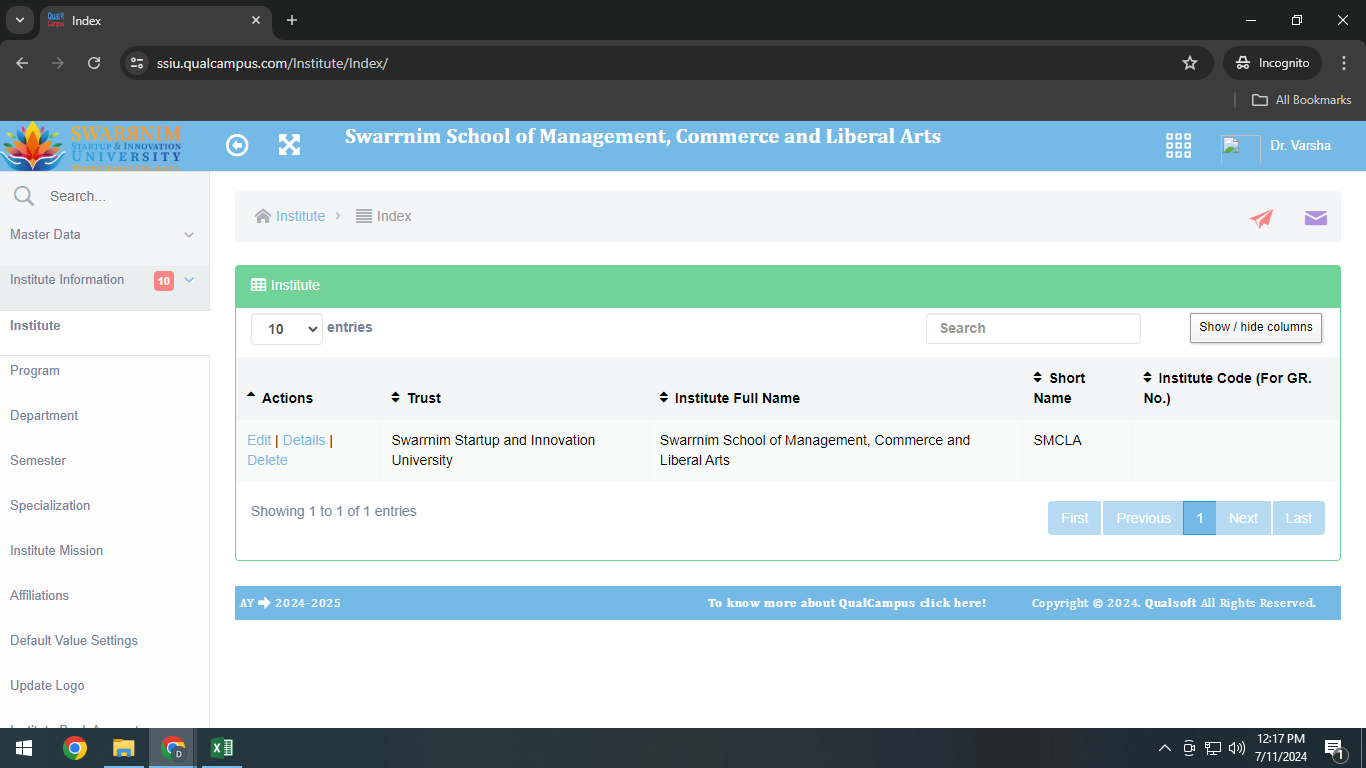The width and height of the screenshot is (1366, 768).
Task: Open Department in the sidebar
Action: [x=44, y=415]
